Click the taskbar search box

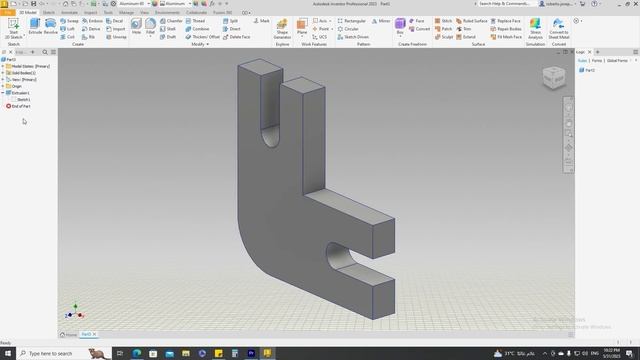click(64, 353)
